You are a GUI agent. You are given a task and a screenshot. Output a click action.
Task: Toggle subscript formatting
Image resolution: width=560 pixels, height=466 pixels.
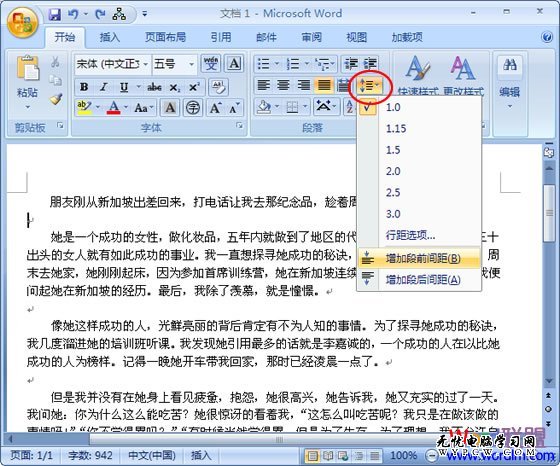tap(174, 87)
